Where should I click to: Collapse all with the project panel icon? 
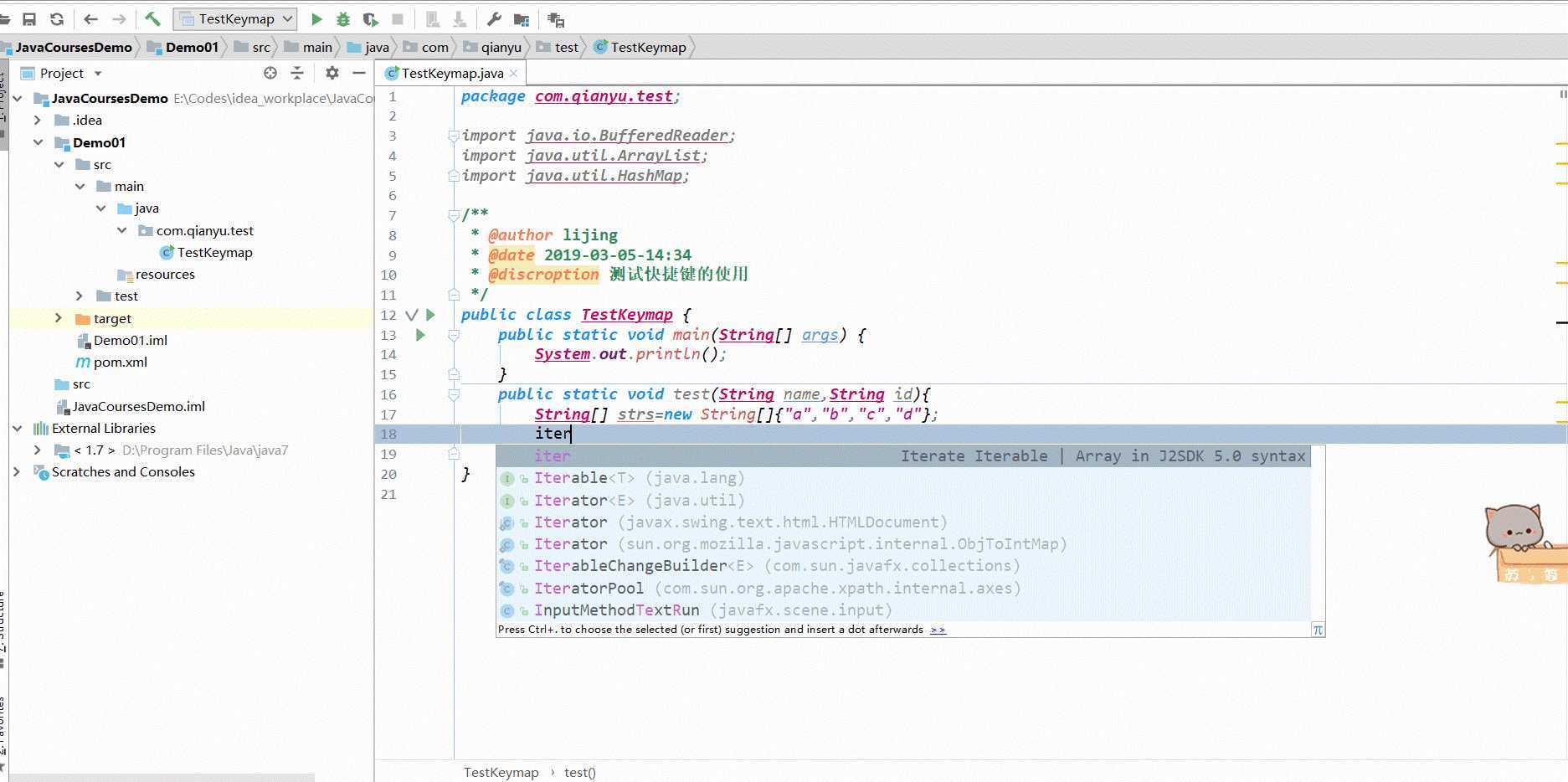click(296, 73)
